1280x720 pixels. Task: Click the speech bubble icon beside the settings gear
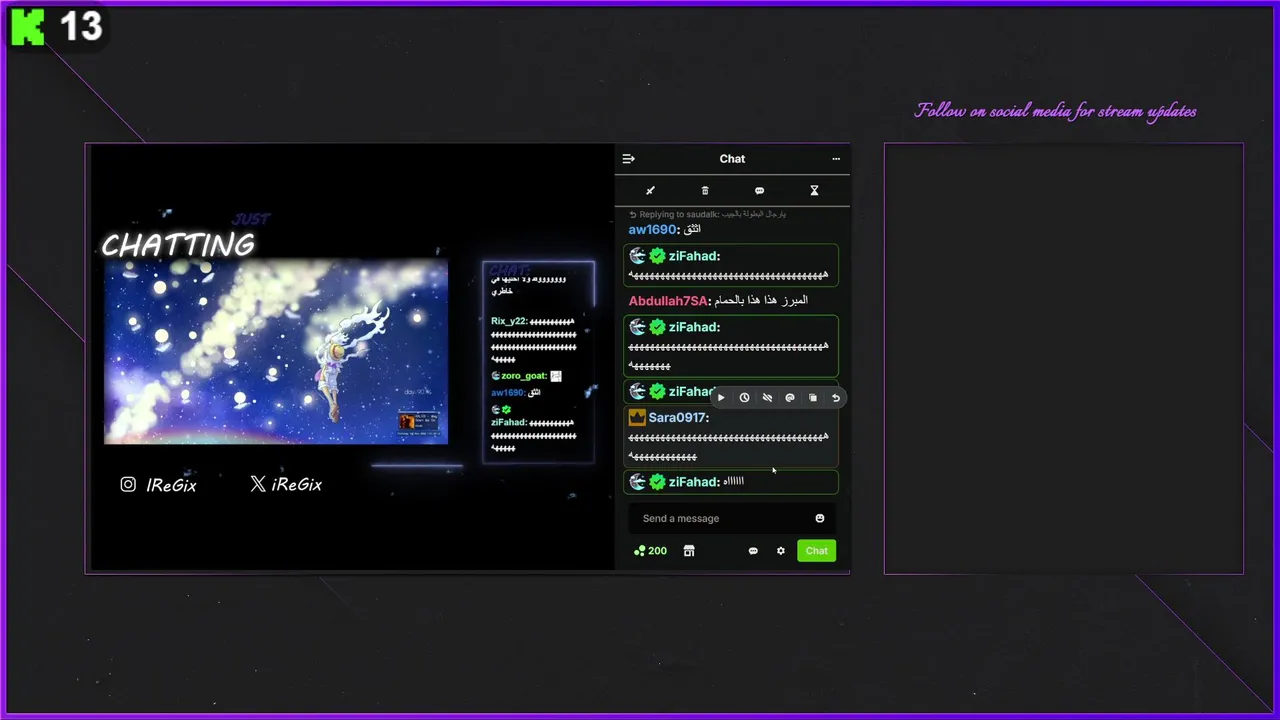tap(753, 551)
